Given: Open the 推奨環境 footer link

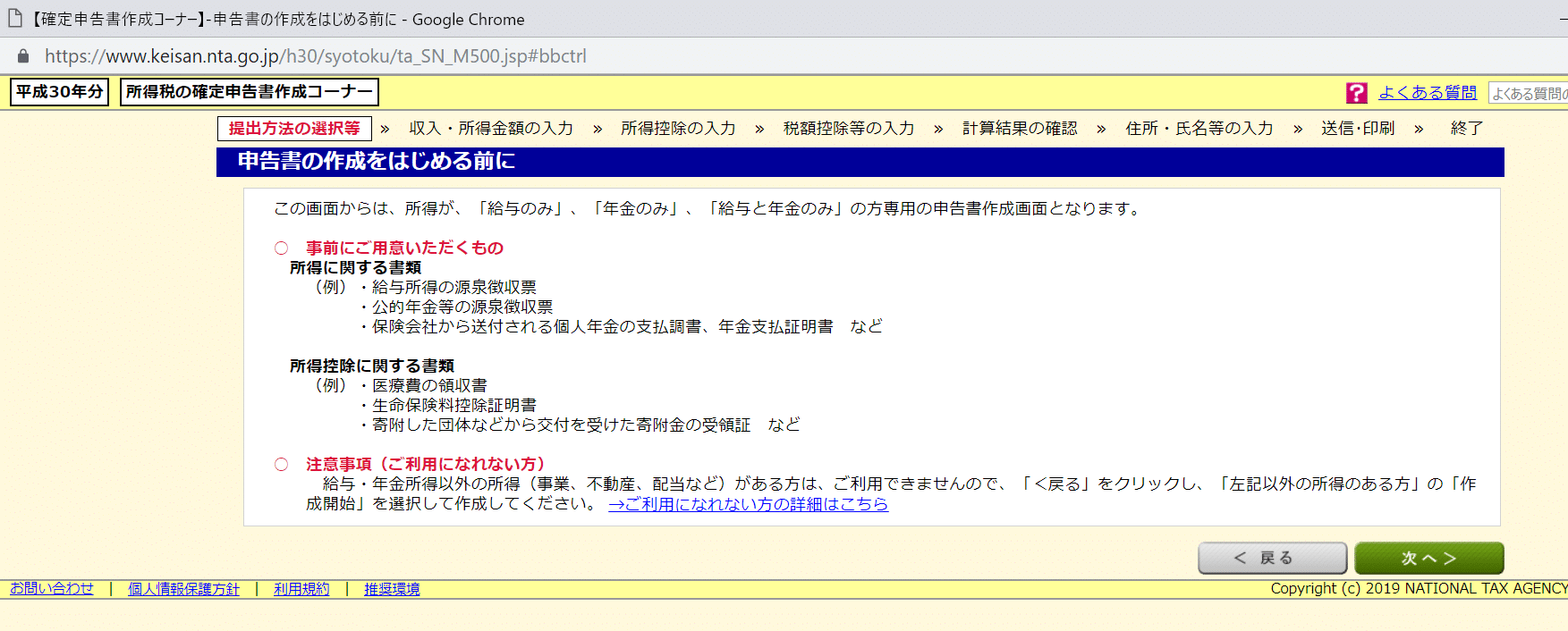Looking at the screenshot, I should pyautogui.click(x=392, y=589).
